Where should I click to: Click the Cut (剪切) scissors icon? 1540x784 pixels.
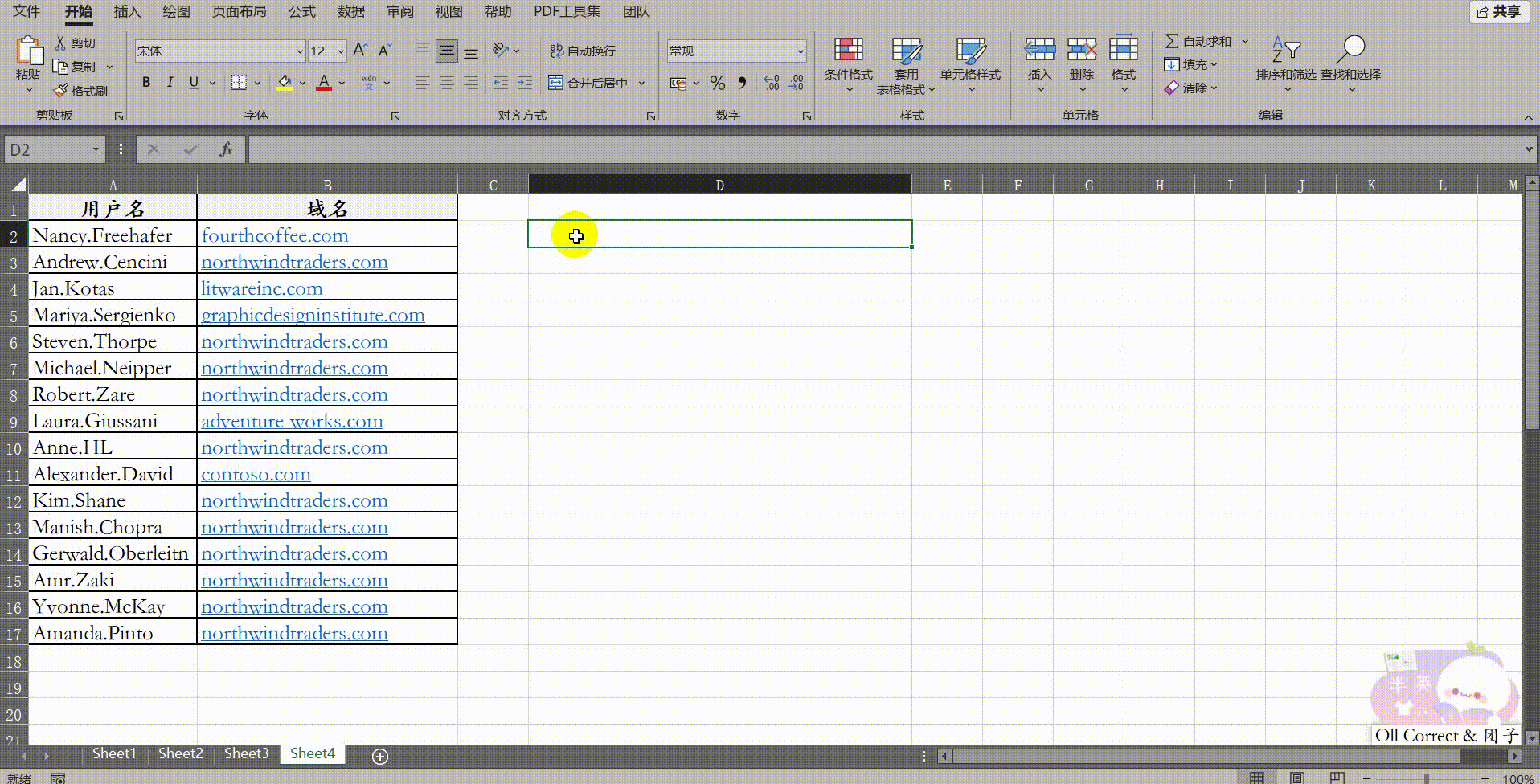tap(60, 43)
